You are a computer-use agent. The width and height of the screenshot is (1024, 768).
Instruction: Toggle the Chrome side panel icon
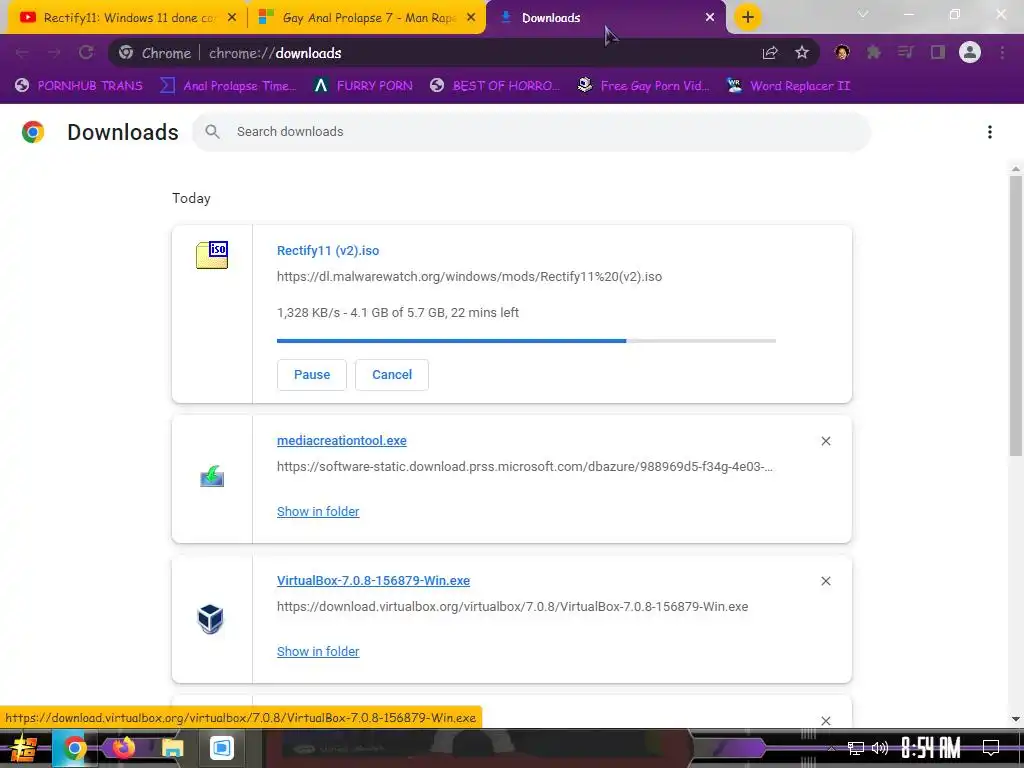click(938, 53)
